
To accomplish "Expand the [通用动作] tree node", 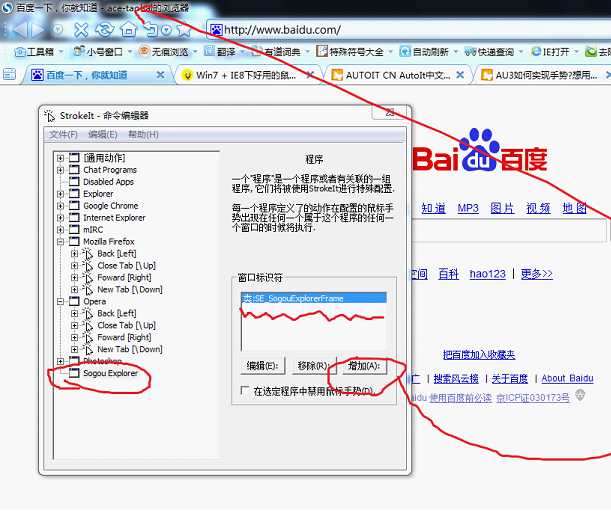I will (60, 158).
